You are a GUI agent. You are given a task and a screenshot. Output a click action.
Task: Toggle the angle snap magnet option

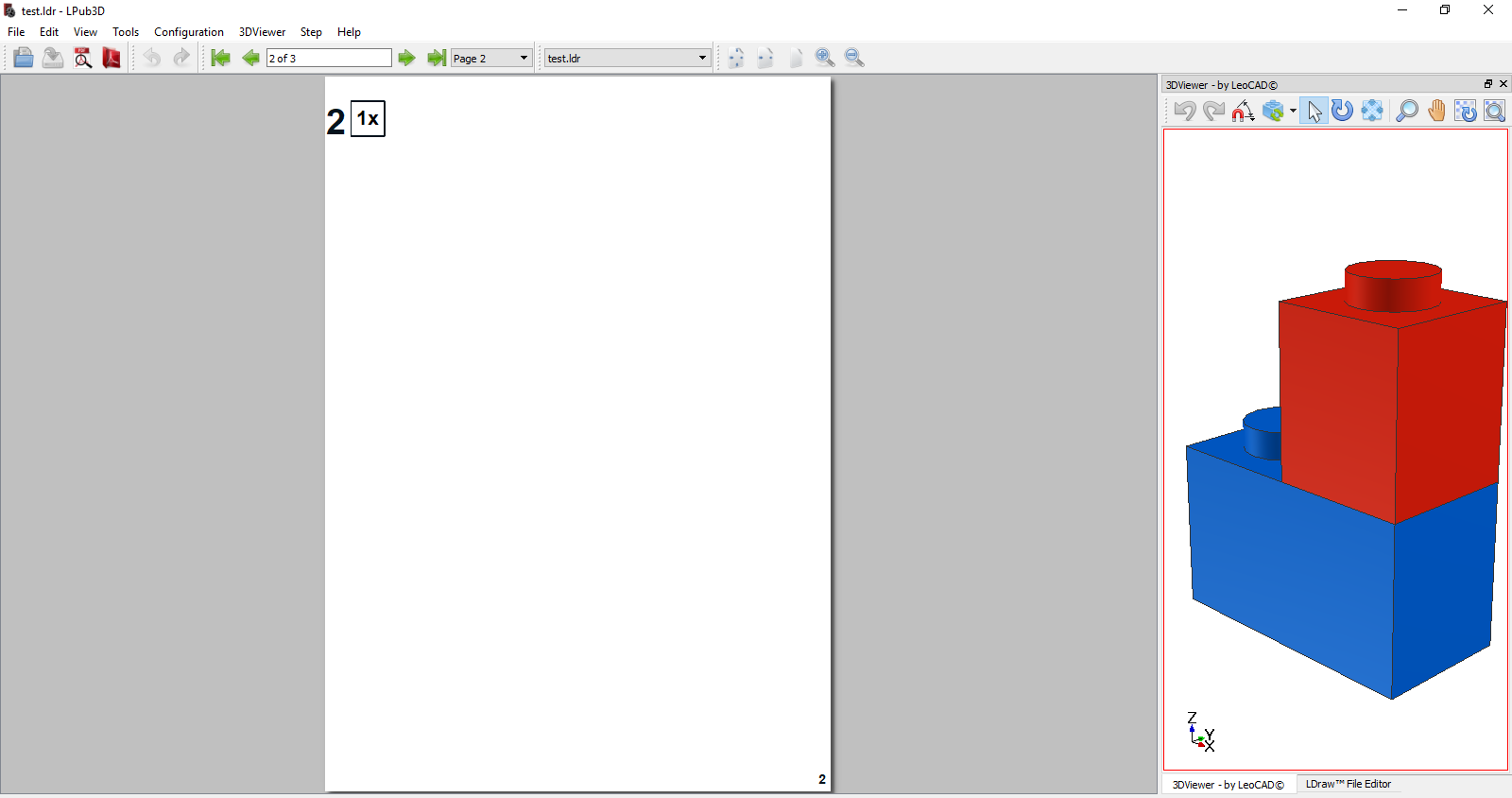[x=1243, y=111]
